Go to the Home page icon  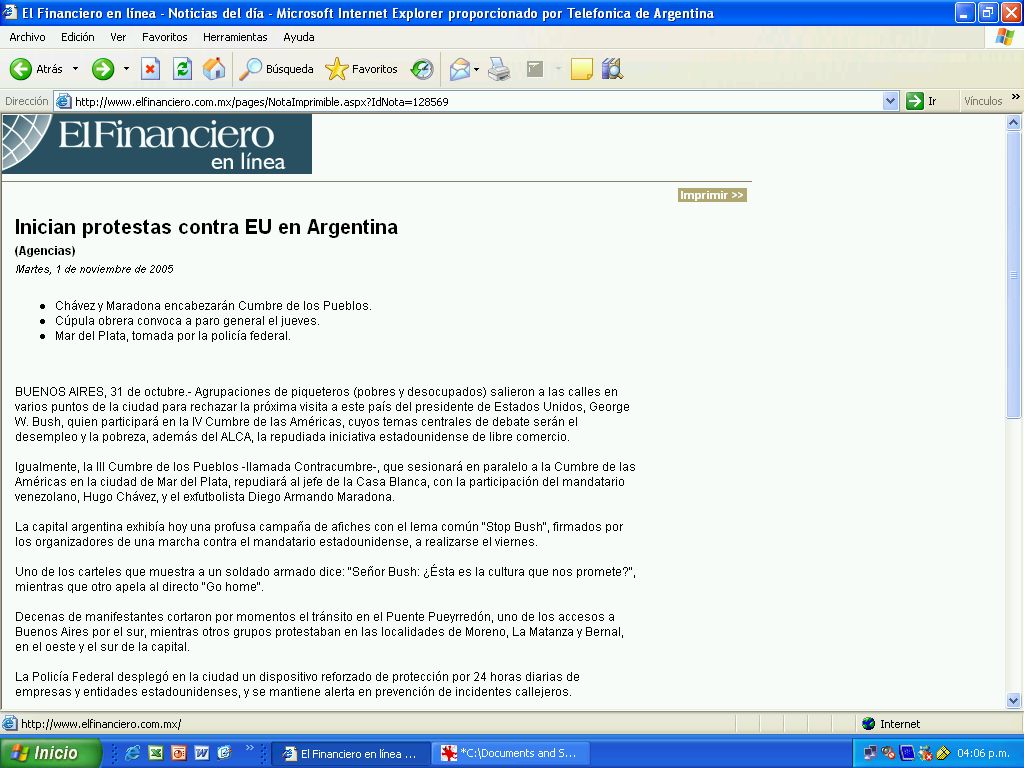coord(214,69)
